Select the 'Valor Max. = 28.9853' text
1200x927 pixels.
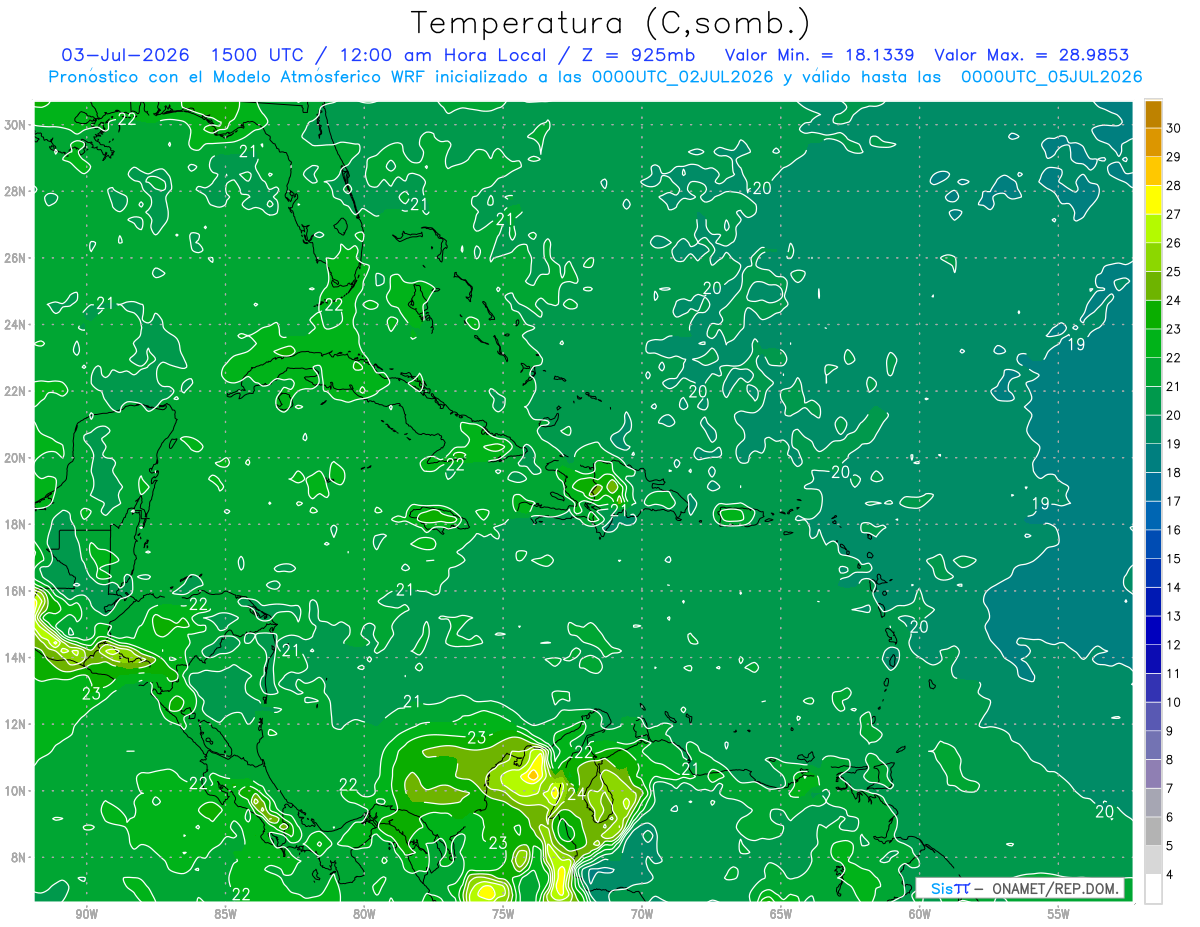pos(1031,55)
